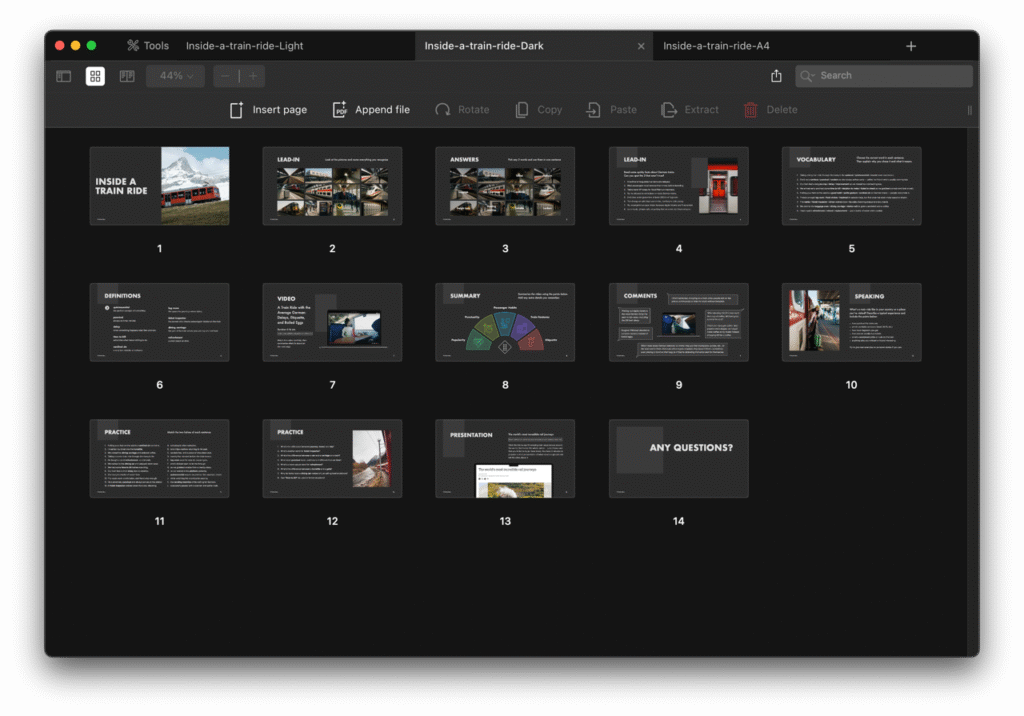Click the Paste icon

click(593, 110)
